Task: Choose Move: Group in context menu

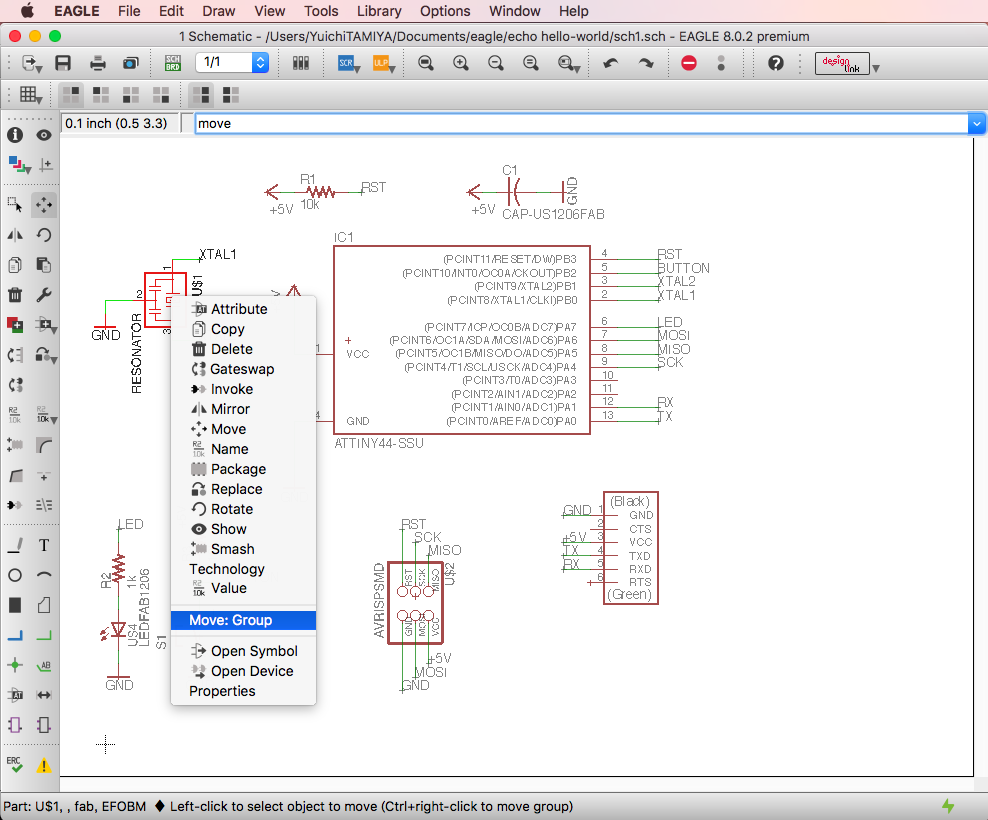Action: 243,620
